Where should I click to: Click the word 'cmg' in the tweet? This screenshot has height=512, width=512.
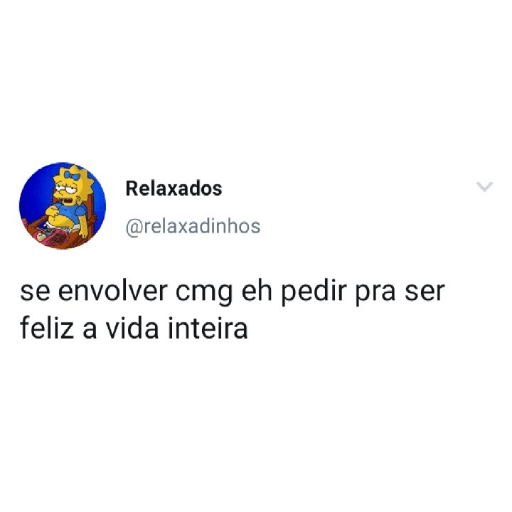pos(204,293)
